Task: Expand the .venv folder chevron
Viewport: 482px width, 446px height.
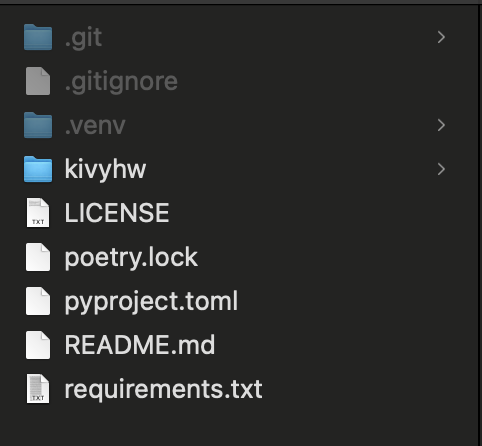Action: pos(441,125)
